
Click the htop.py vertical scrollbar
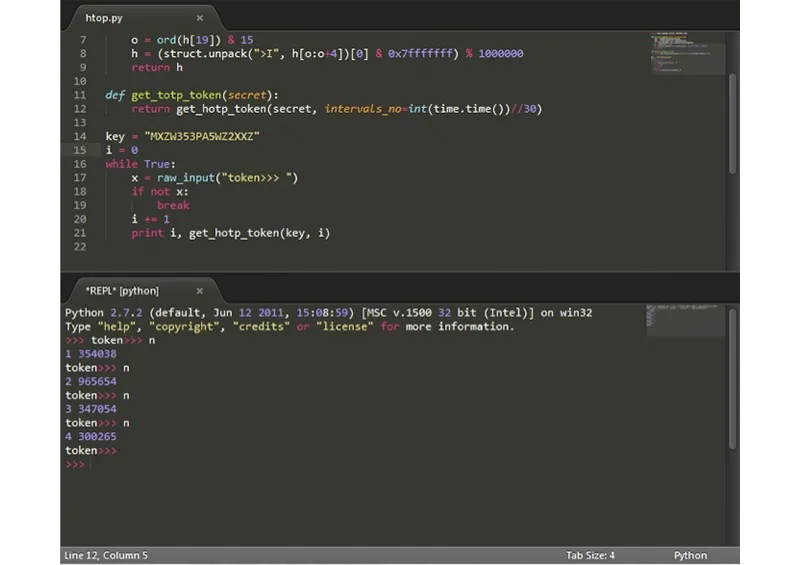733,123
